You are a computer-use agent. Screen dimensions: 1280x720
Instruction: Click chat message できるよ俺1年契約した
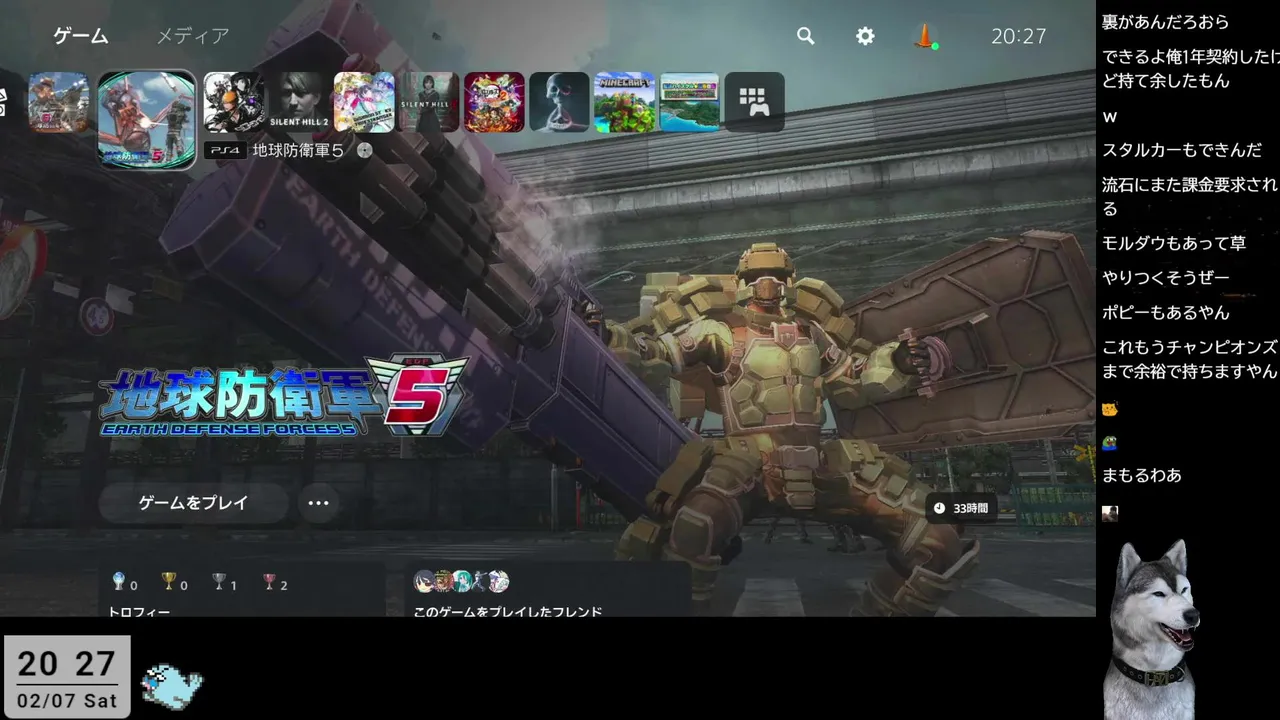click(1190, 69)
